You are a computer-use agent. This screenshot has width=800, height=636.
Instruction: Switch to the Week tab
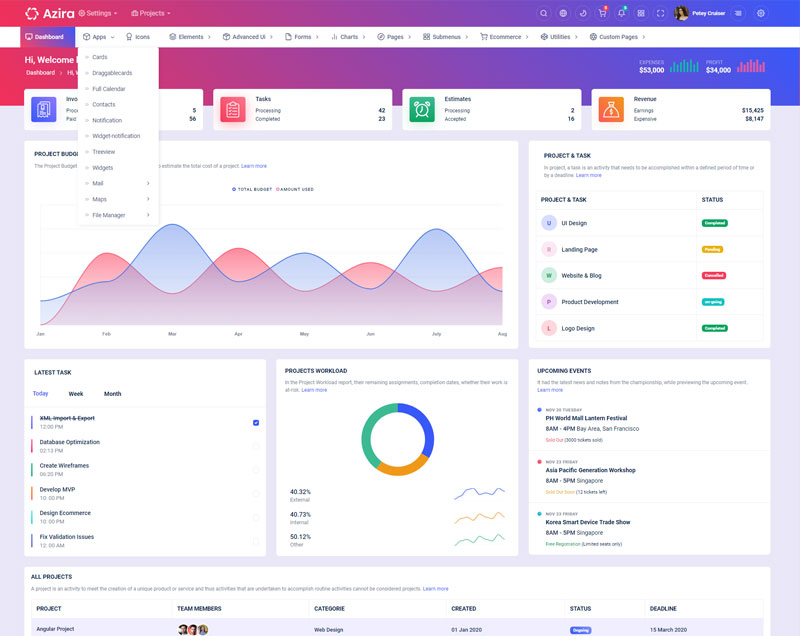(76, 394)
